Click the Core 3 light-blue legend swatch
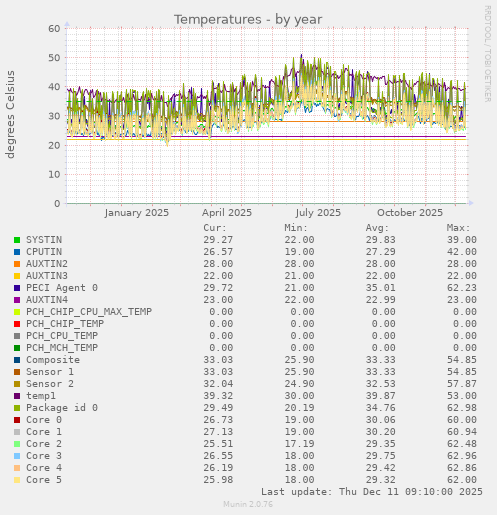The height and width of the screenshot is (515, 497). 17,456
